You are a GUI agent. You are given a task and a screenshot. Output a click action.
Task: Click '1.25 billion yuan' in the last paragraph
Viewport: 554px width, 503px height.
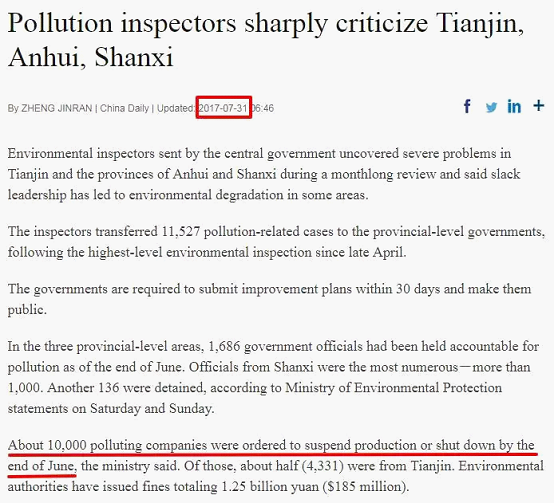270,487
